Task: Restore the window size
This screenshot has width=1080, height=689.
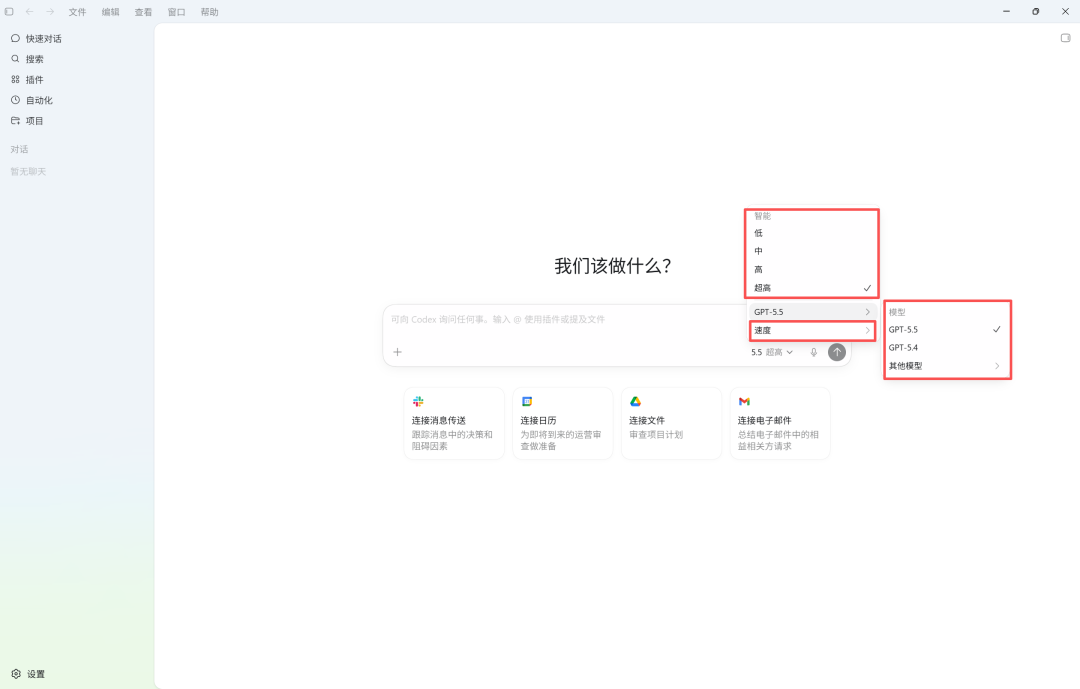Action: coord(1036,12)
